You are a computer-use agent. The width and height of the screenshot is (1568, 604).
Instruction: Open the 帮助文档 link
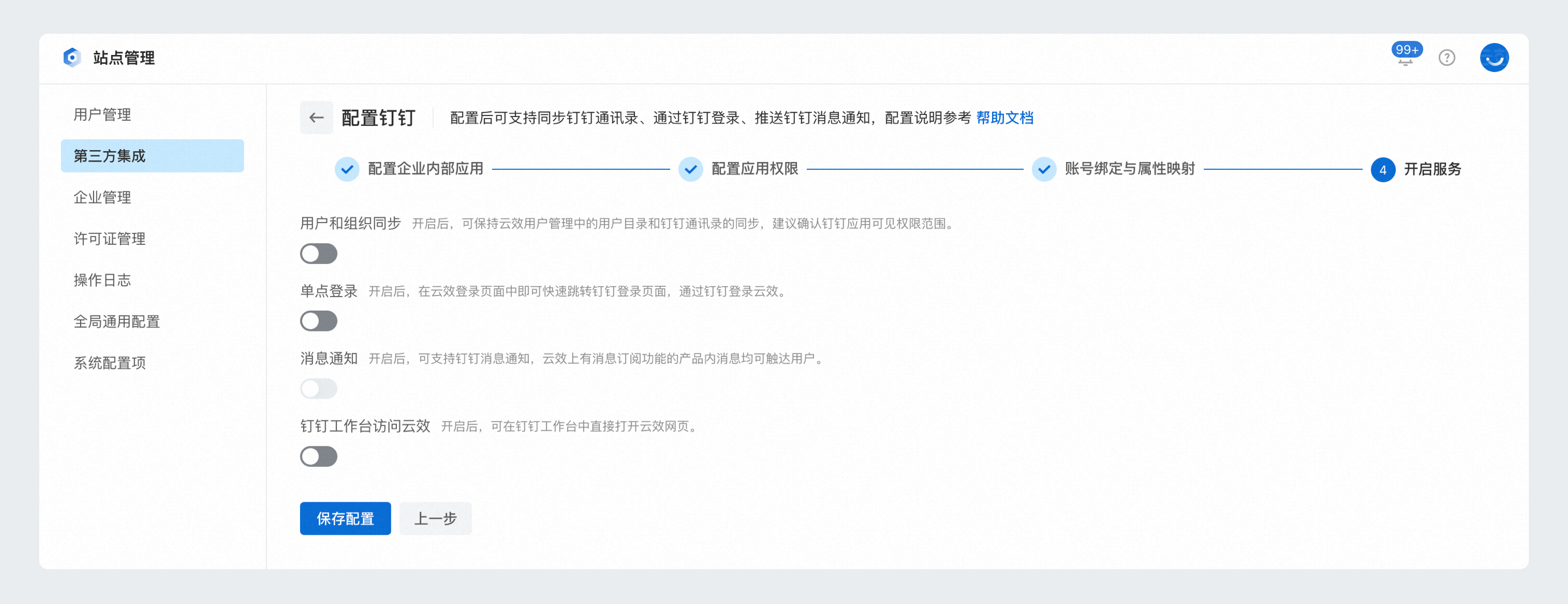(x=1004, y=118)
